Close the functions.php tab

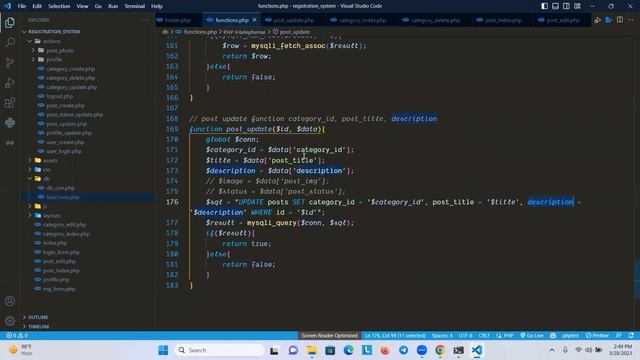pos(255,20)
